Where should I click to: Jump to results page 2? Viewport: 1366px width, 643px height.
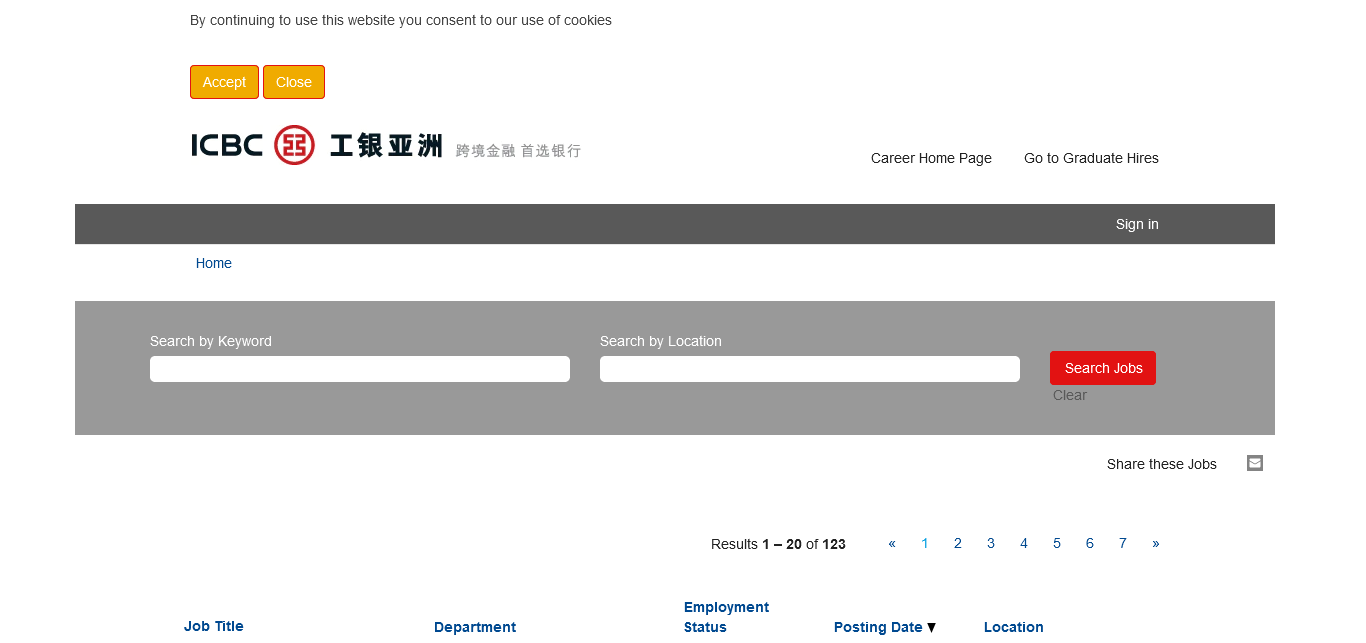point(957,544)
